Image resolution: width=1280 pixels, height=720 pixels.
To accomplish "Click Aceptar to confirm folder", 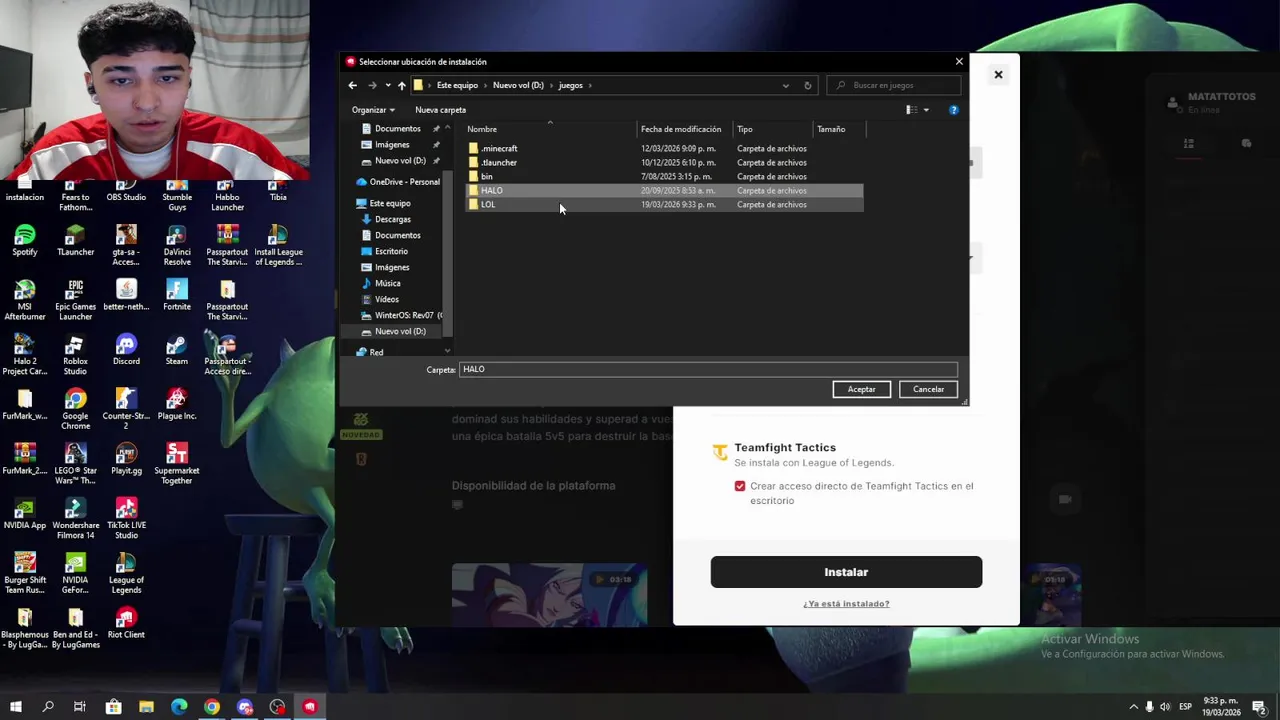I will point(861,389).
